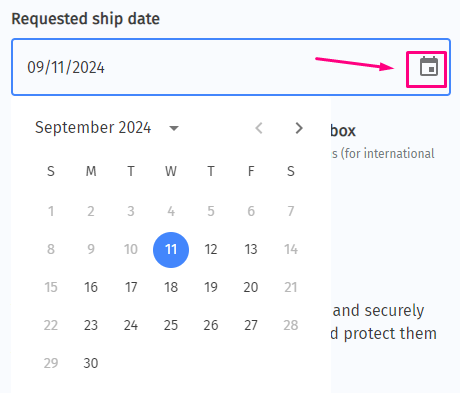Choose September 19 in the calendar
The height and width of the screenshot is (393, 460).
(211, 287)
